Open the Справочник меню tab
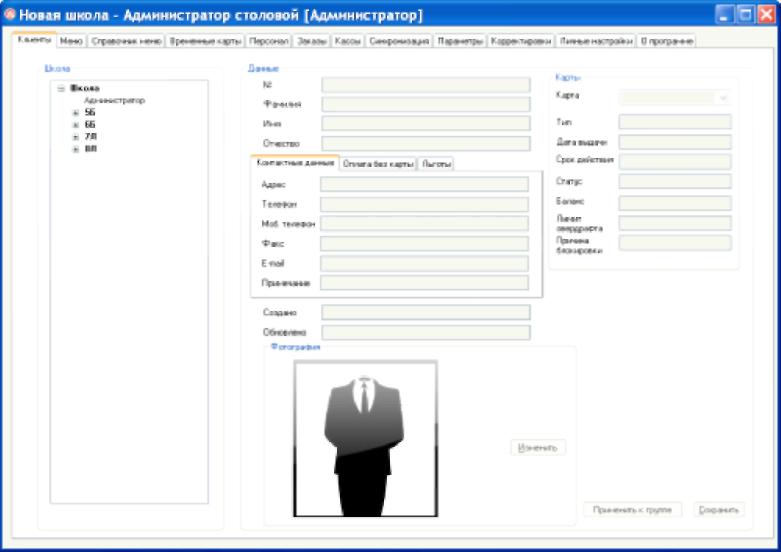The height and width of the screenshot is (552, 781). (x=127, y=41)
